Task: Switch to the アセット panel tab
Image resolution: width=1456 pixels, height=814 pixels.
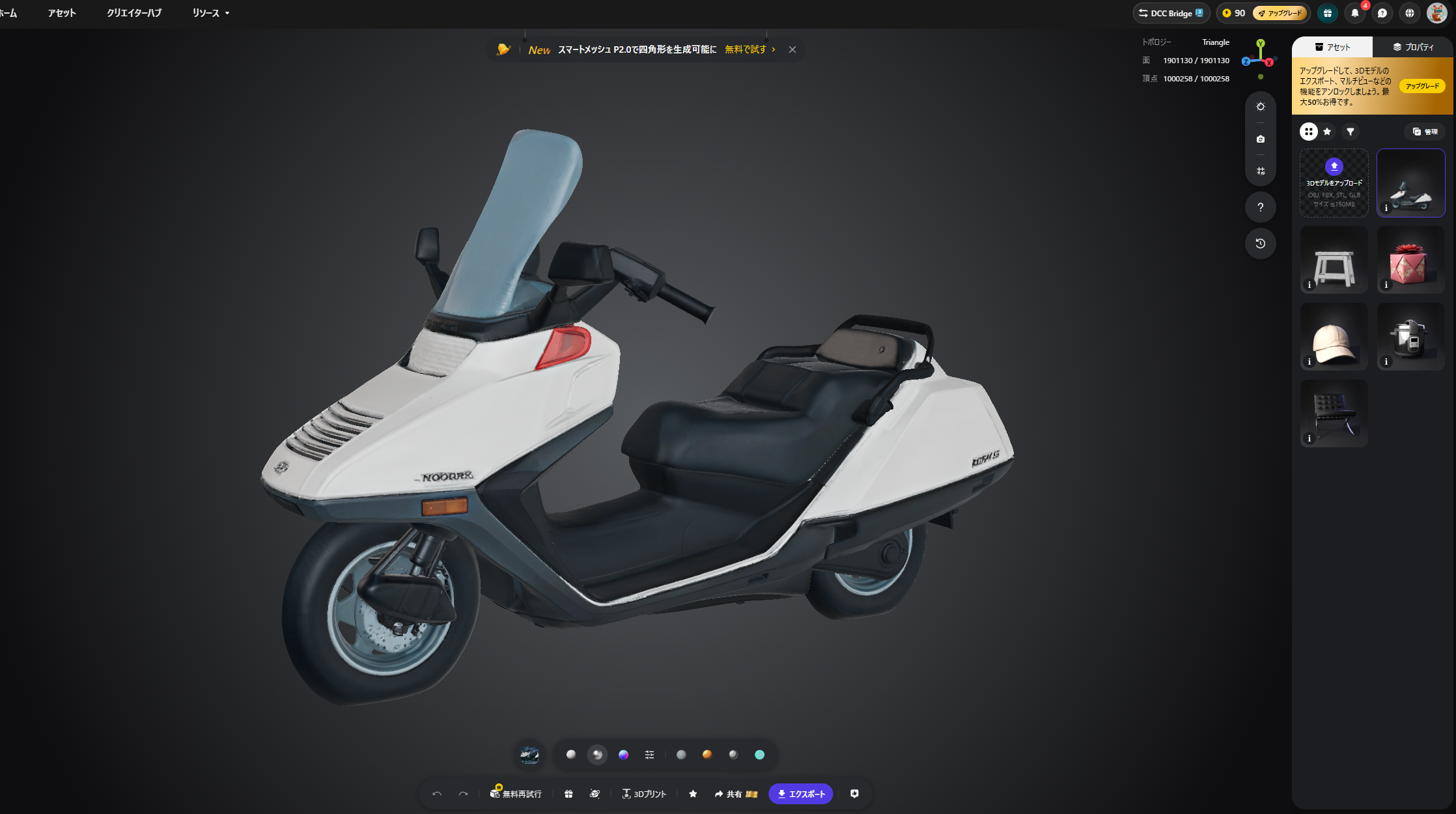Action: 1332,47
